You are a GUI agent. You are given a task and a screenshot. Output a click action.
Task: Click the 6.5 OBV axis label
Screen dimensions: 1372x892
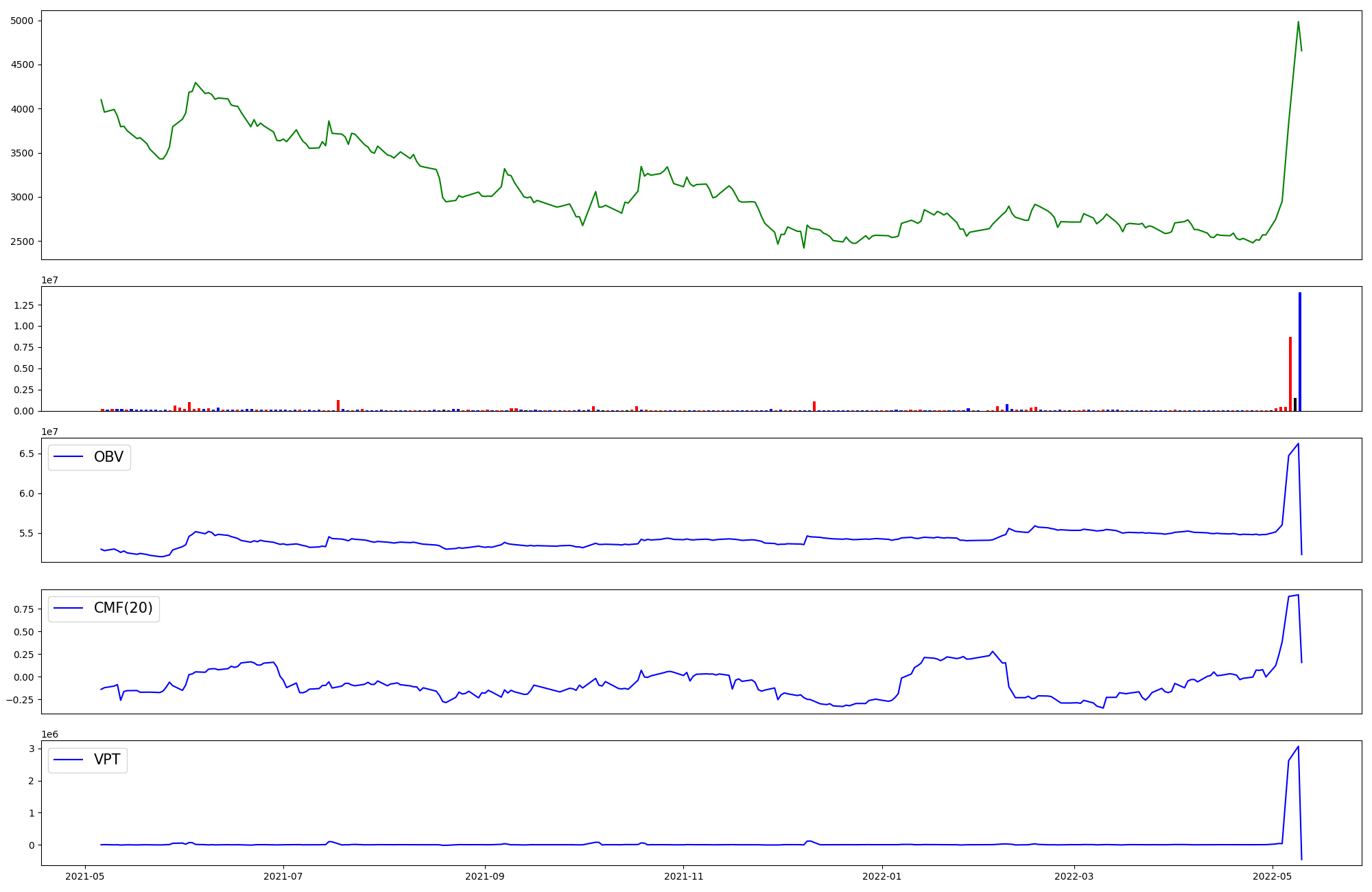27,454
